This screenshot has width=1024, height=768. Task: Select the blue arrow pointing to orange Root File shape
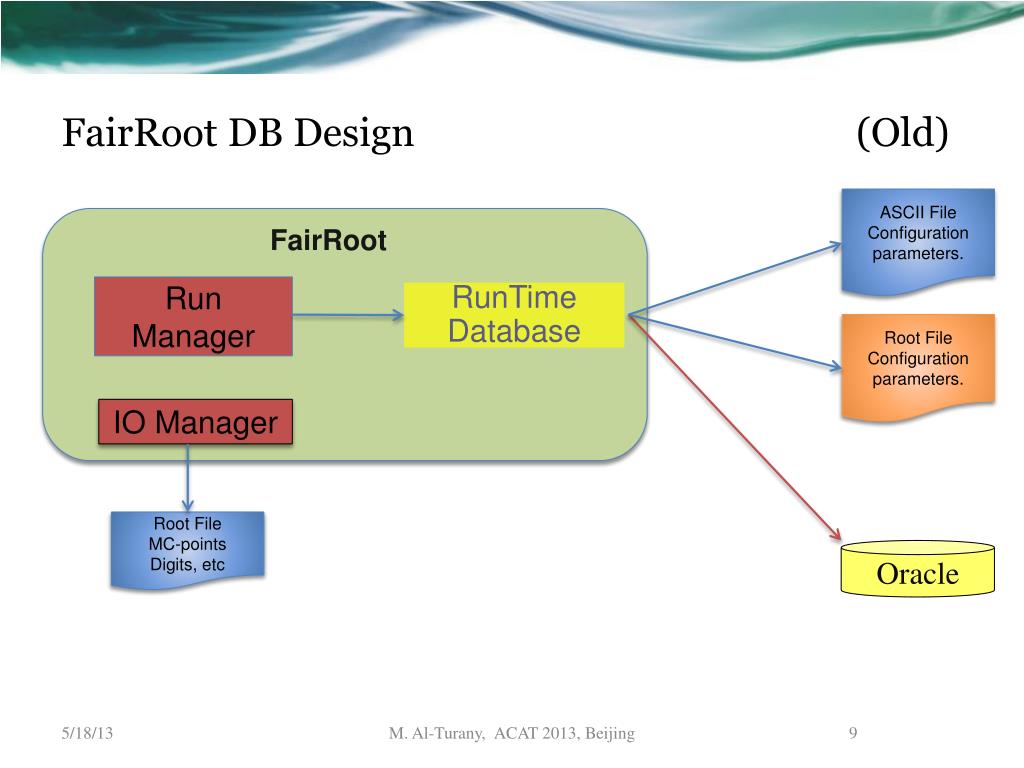pyautogui.click(x=735, y=342)
